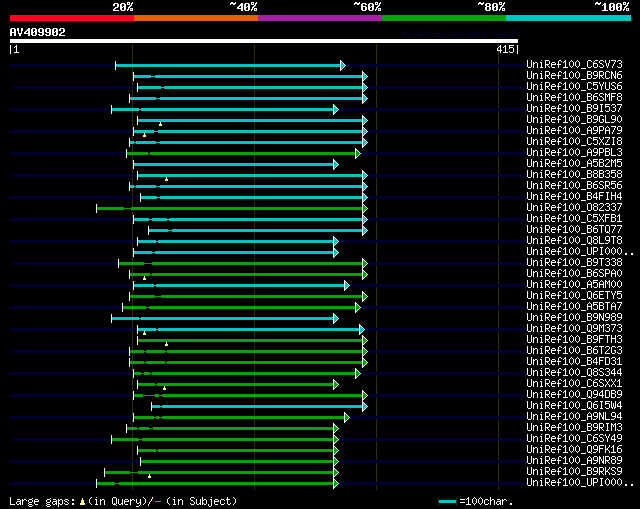Select the UniRef100_A9NR89 label
The width and height of the screenshot is (640, 509).
574,461
